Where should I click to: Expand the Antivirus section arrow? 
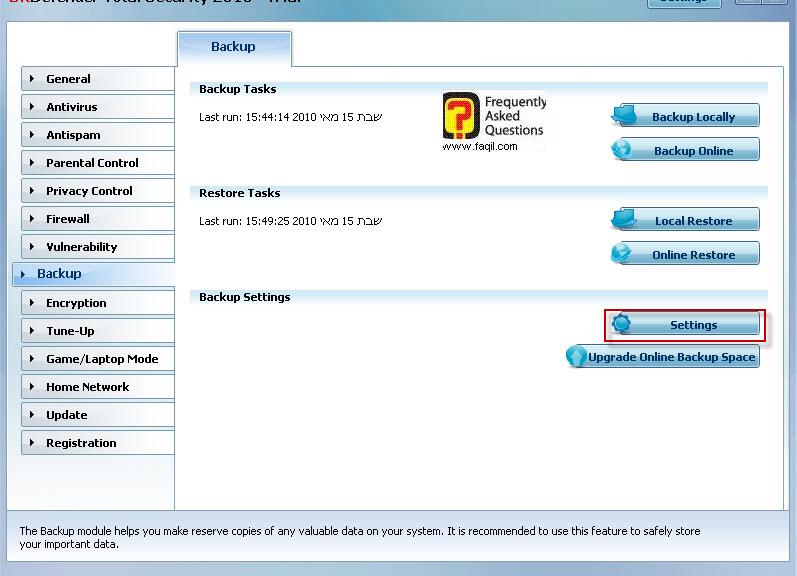tap(32, 107)
